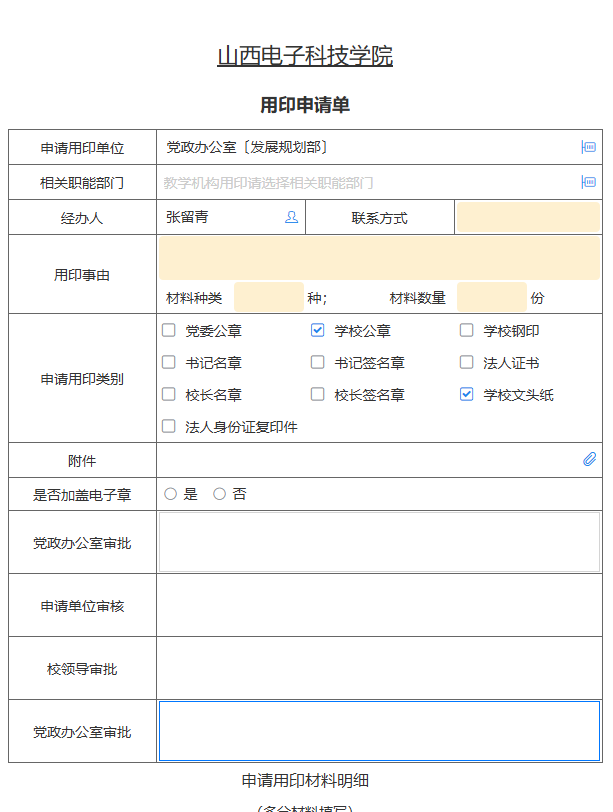
Task: Click the paperclip attachment icon
Action: point(590,459)
